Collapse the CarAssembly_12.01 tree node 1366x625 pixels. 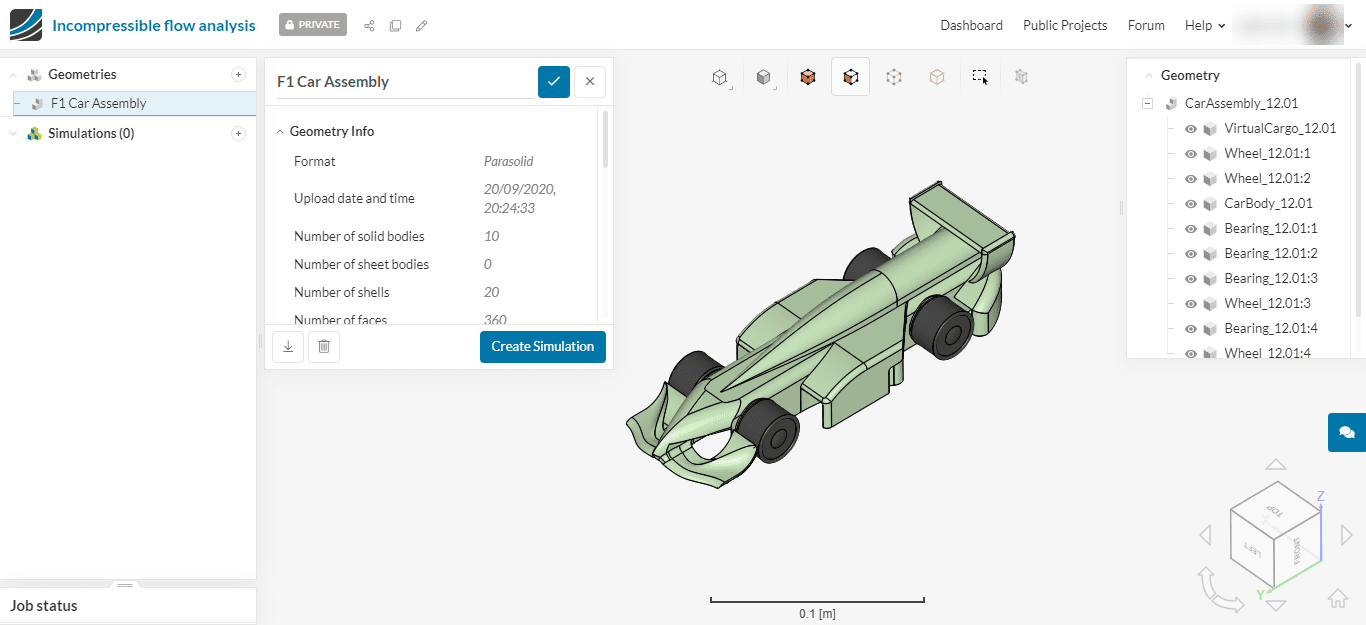[1146, 103]
